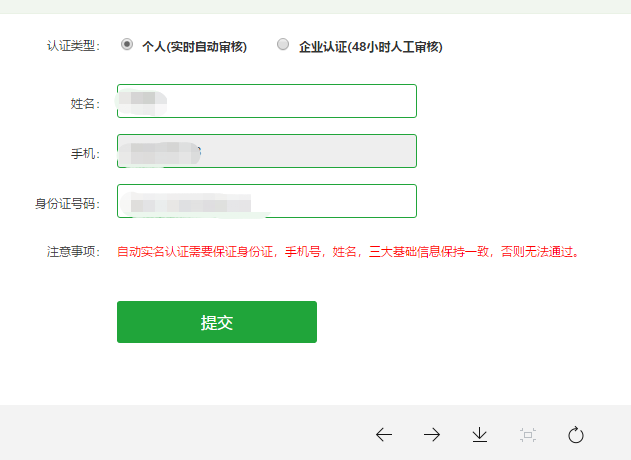Click the pale green strip at page top
The image size is (631, 460).
point(316,7)
